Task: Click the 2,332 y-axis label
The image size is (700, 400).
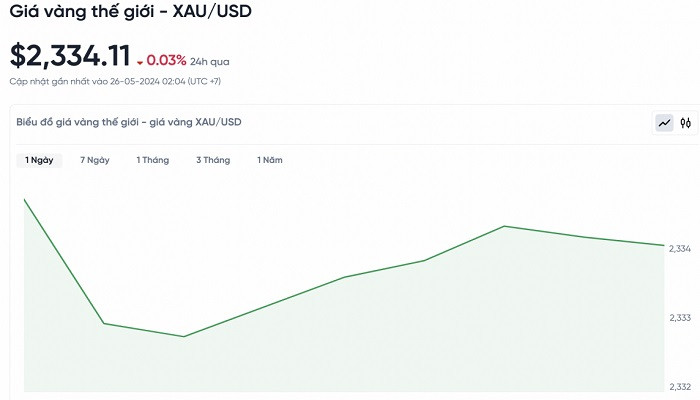Action: (680, 387)
